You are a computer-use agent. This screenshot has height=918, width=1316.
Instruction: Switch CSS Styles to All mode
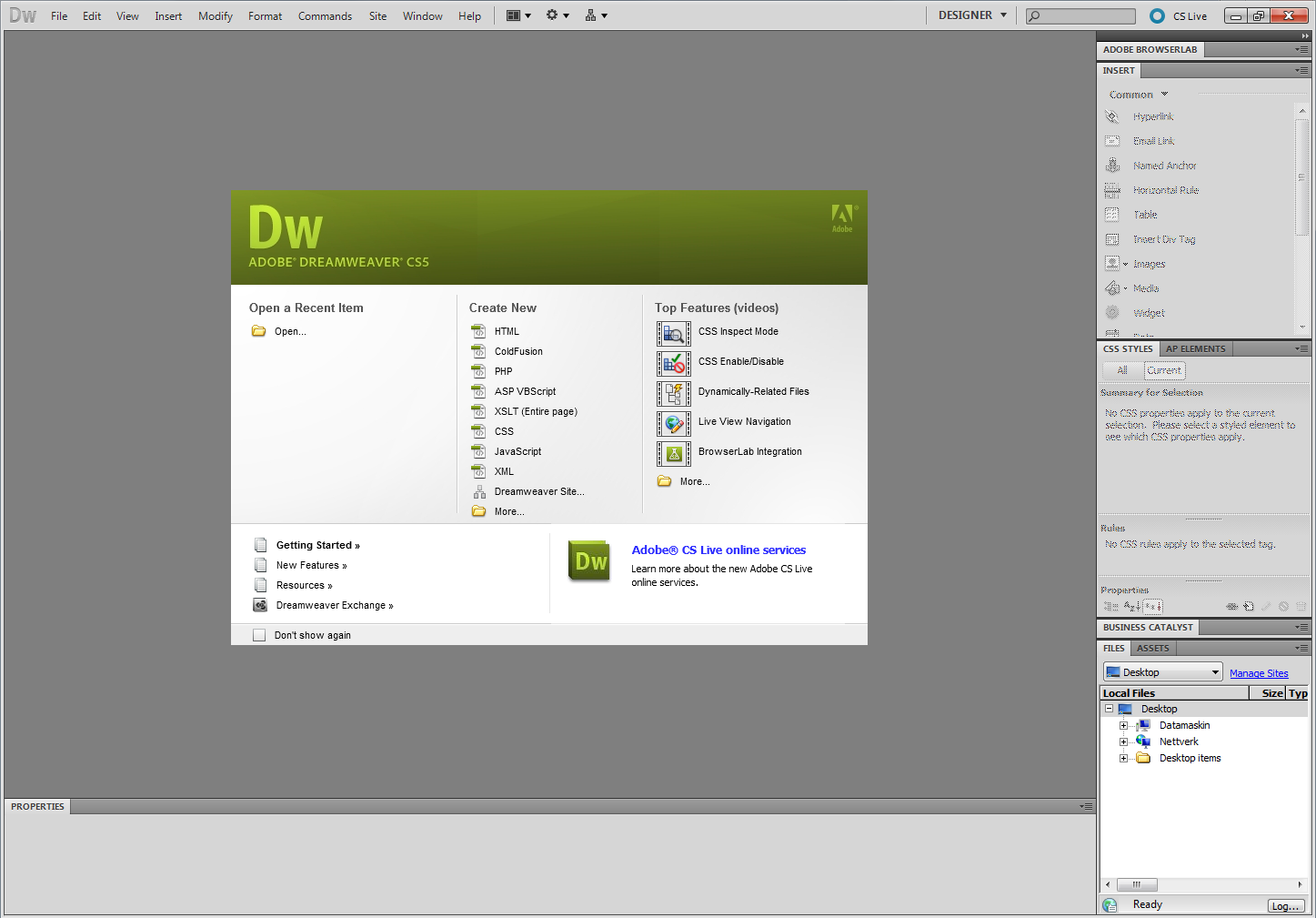click(x=1122, y=370)
